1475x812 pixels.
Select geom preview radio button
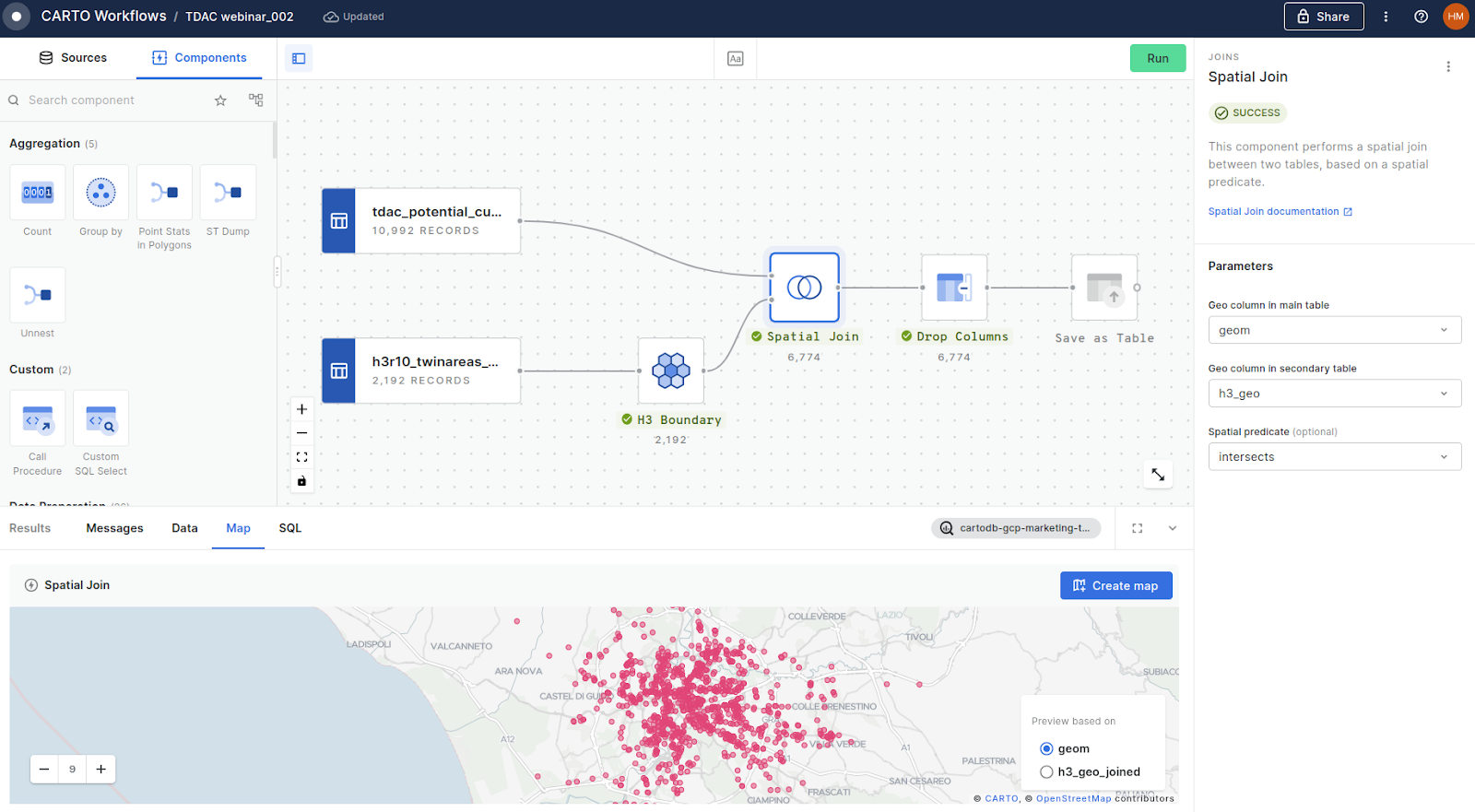pyautogui.click(x=1046, y=748)
